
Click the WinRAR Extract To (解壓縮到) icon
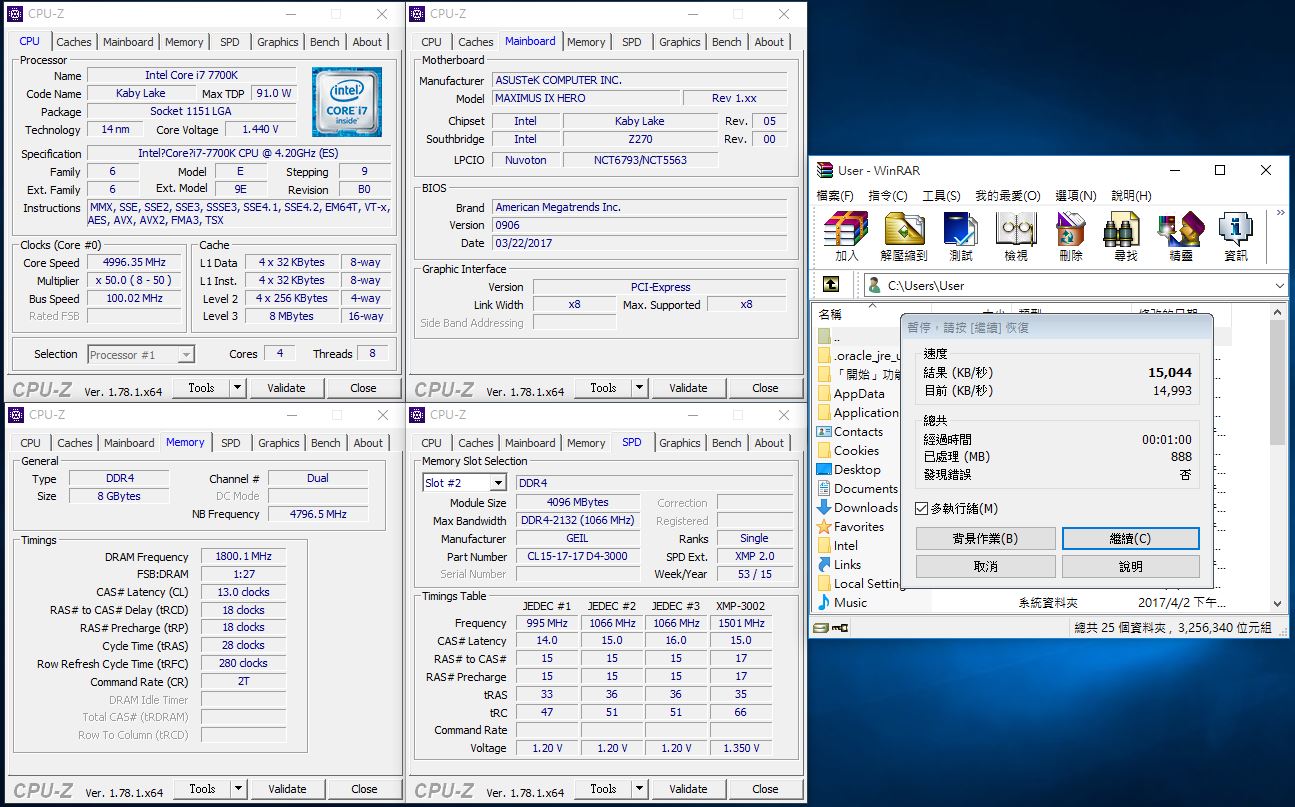point(904,230)
